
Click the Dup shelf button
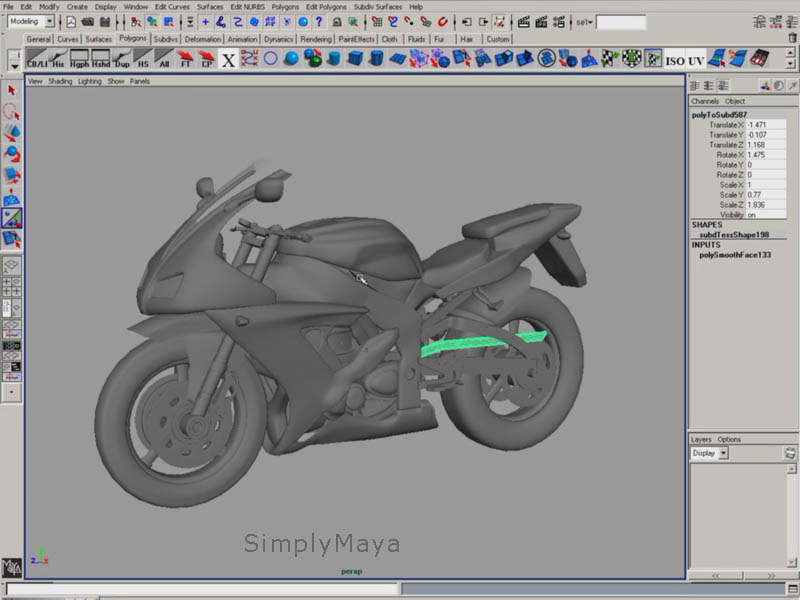pos(122,59)
